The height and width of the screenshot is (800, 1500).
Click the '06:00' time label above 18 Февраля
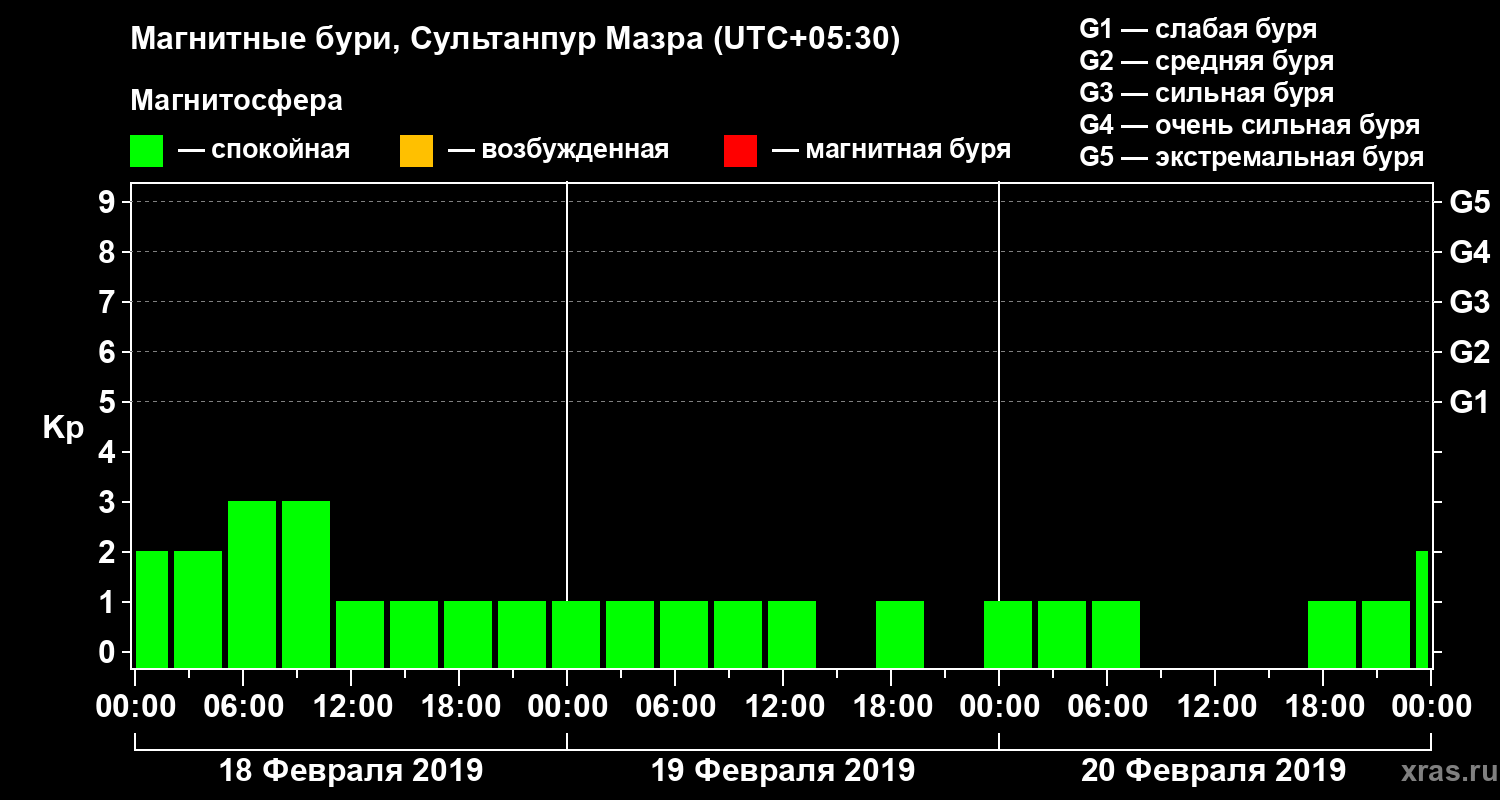(243, 707)
